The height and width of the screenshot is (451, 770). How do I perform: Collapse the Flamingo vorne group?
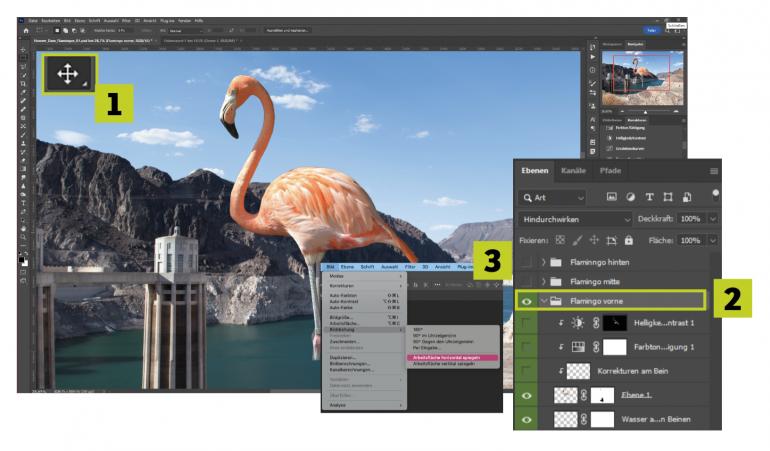coord(544,301)
